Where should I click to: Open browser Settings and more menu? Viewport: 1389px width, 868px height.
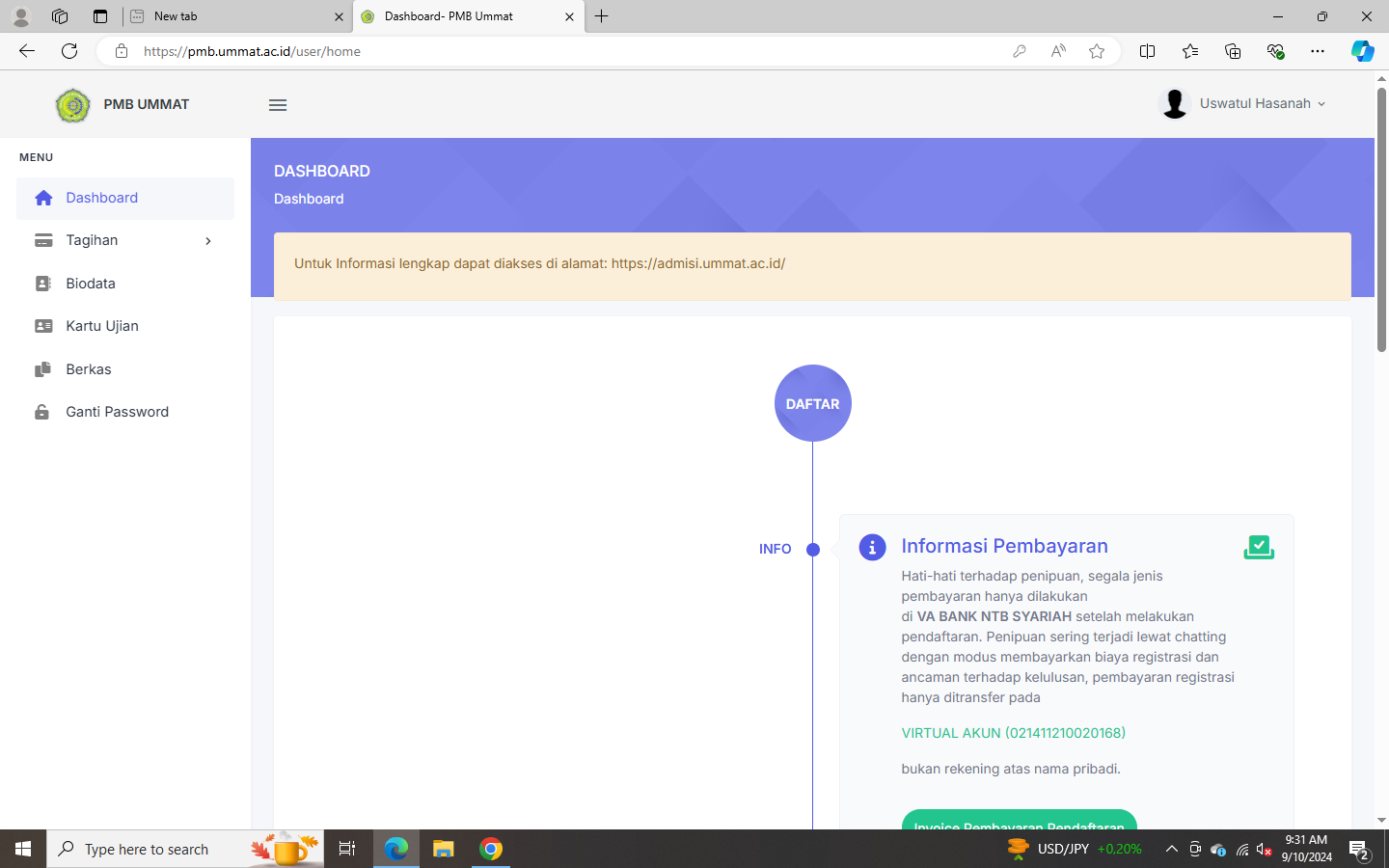[1318, 51]
